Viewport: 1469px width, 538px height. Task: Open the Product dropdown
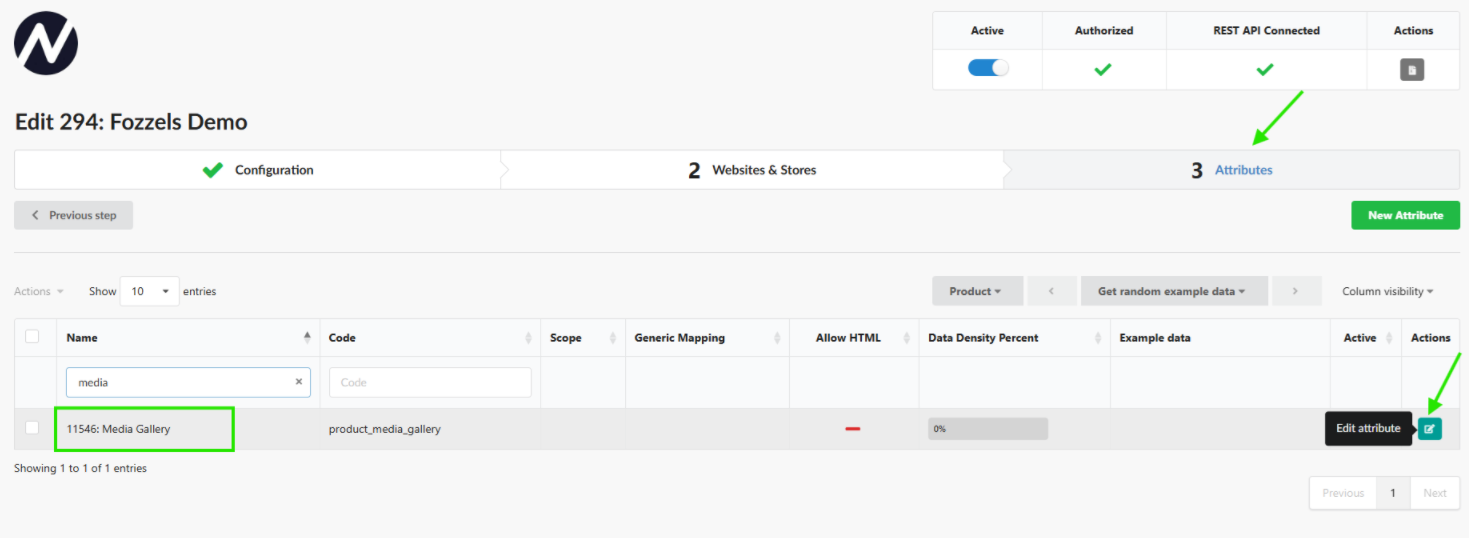977,291
